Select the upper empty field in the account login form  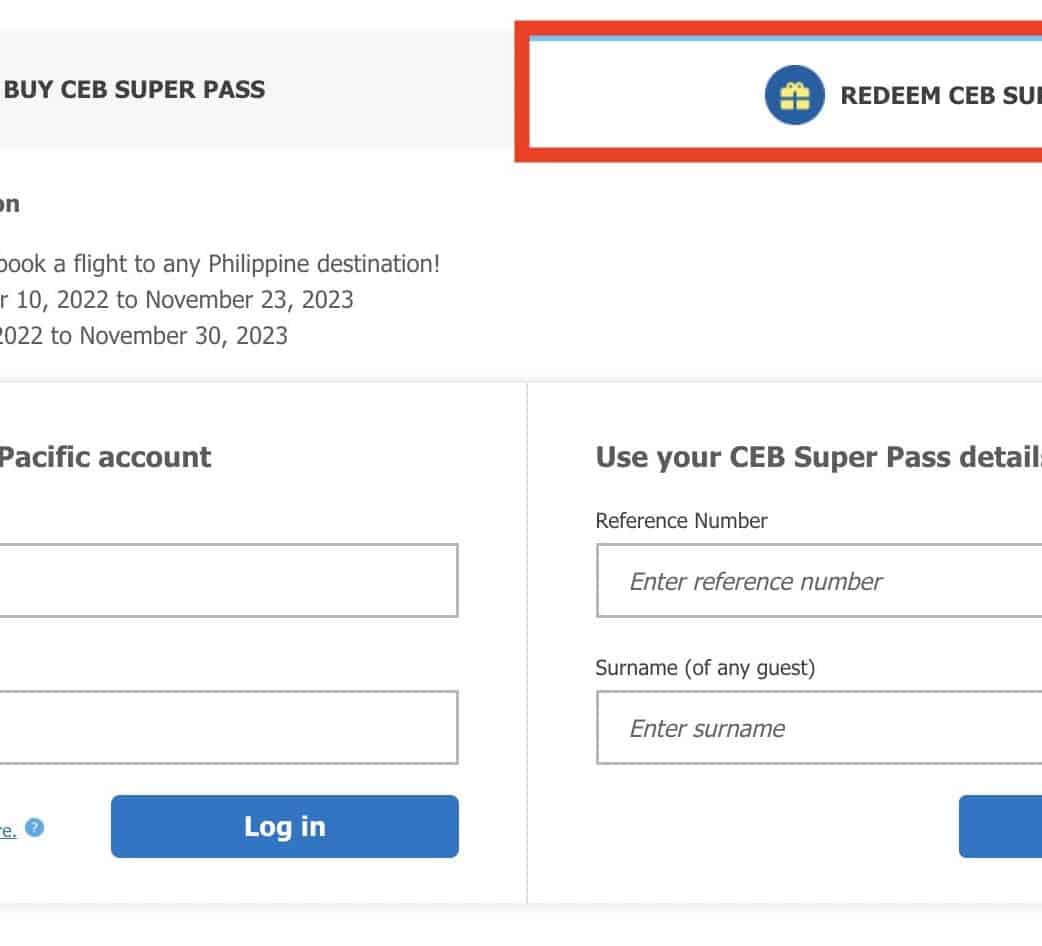point(228,581)
